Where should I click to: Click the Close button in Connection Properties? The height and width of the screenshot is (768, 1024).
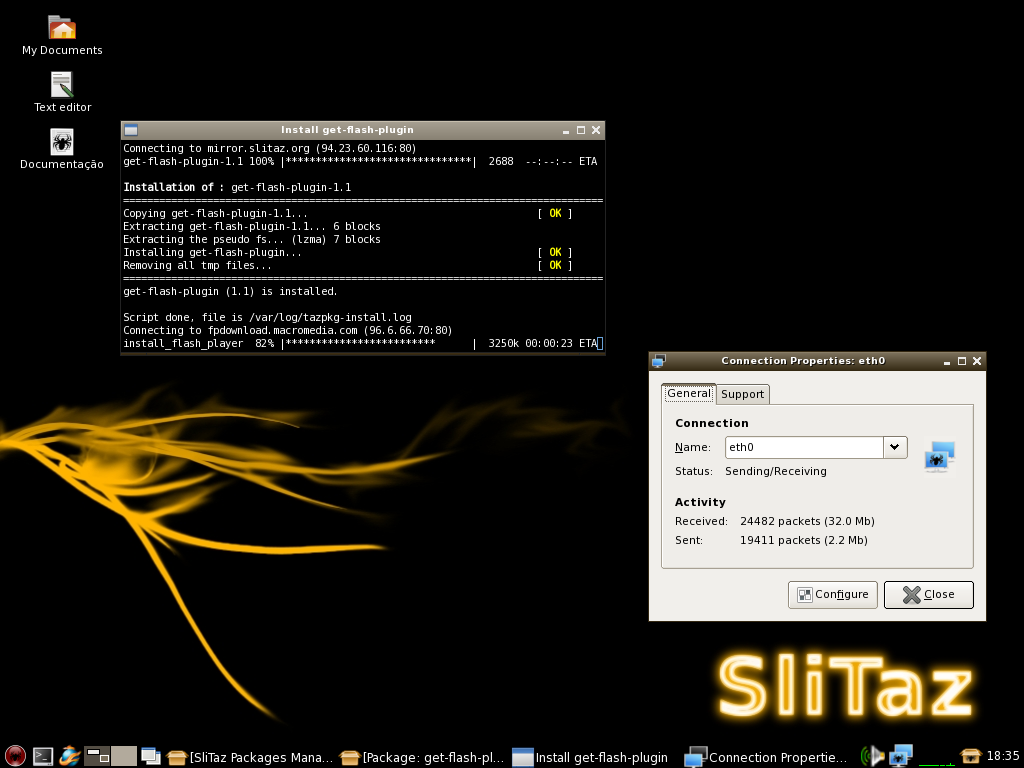(929, 594)
